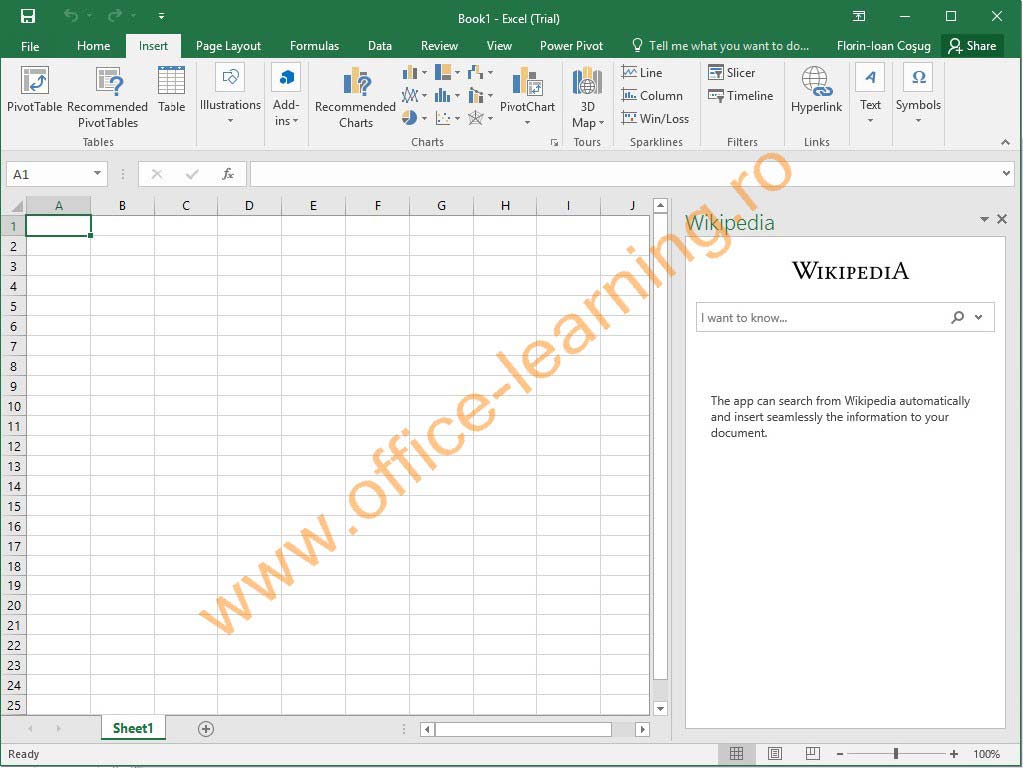This screenshot has height=768, width=1023.
Task: Click the horizontal scrollbar right arrow
Action: [x=643, y=729]
